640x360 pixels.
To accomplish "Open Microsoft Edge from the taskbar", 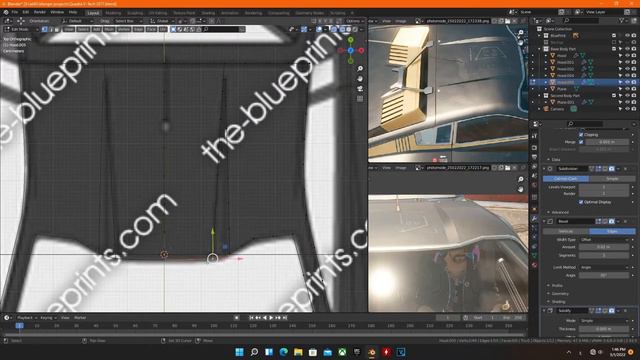I will (x=284, y=352).
